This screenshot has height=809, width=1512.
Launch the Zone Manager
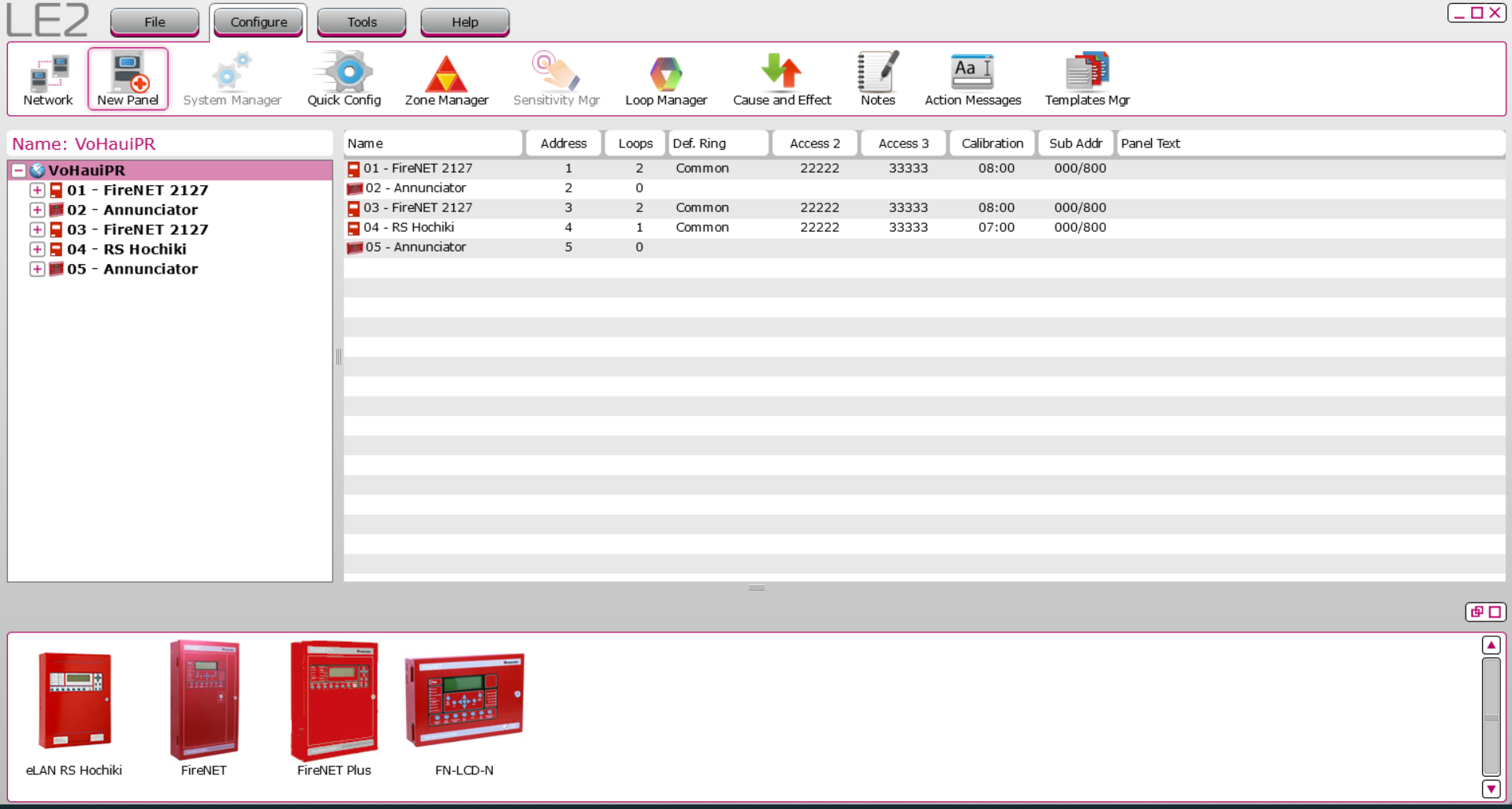coord(446,77)
